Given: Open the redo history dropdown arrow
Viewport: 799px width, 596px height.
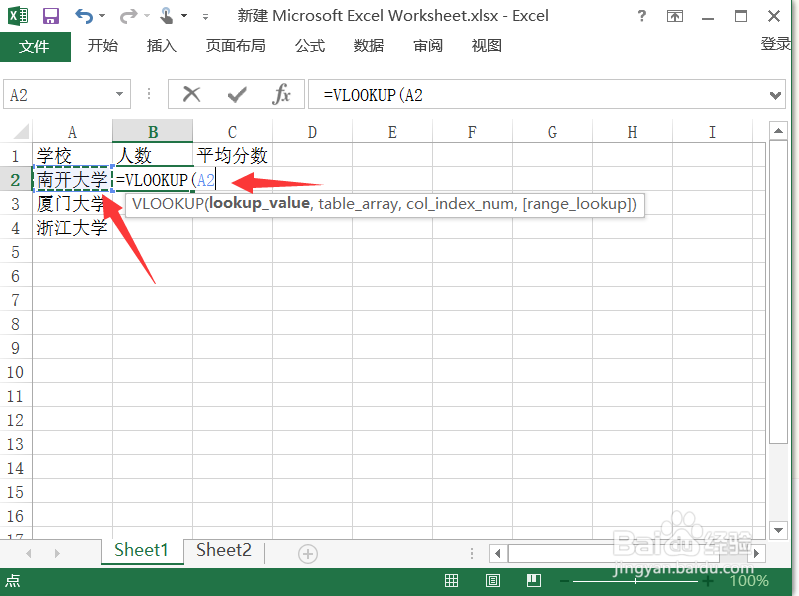Looking at the screenshot, I should tap(147, 16).
